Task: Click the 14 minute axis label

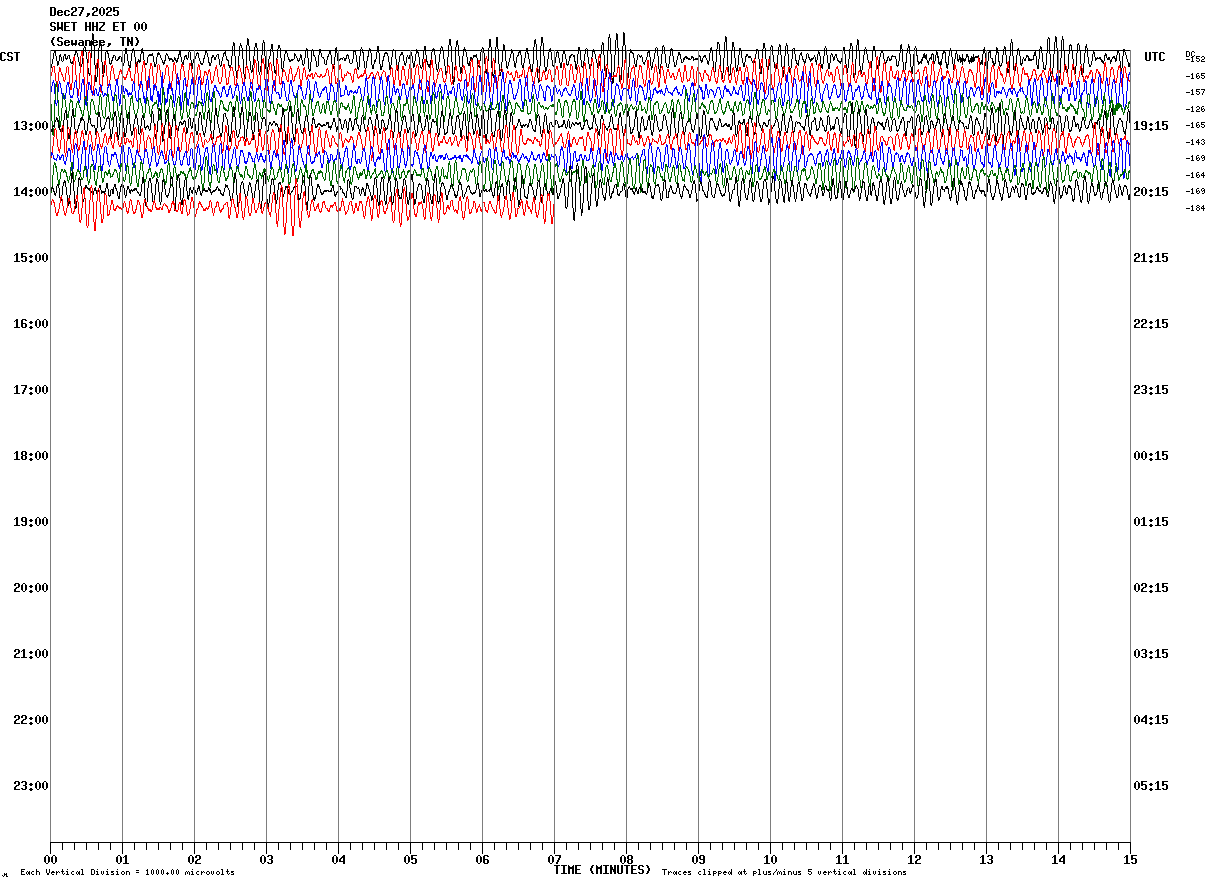Action: click(1058, 860)
